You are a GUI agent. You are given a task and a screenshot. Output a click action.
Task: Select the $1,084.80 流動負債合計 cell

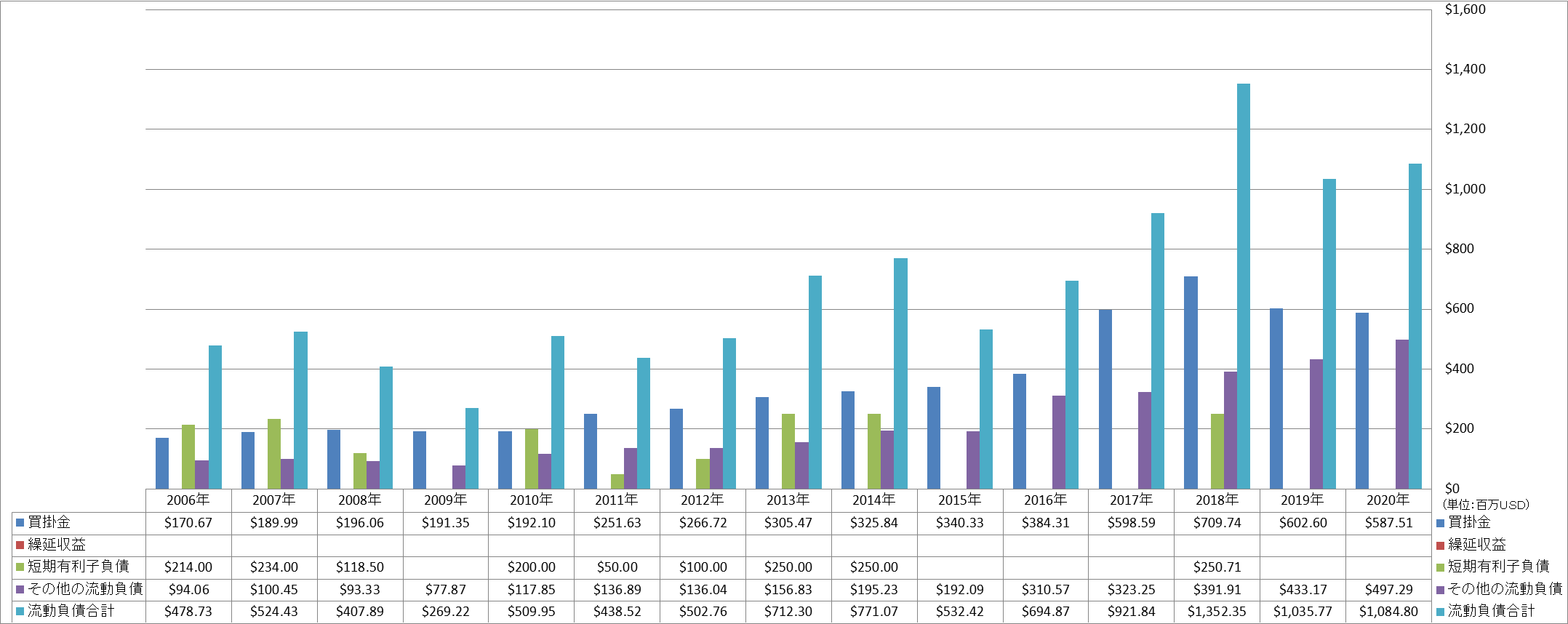[x=1388, y=612]
